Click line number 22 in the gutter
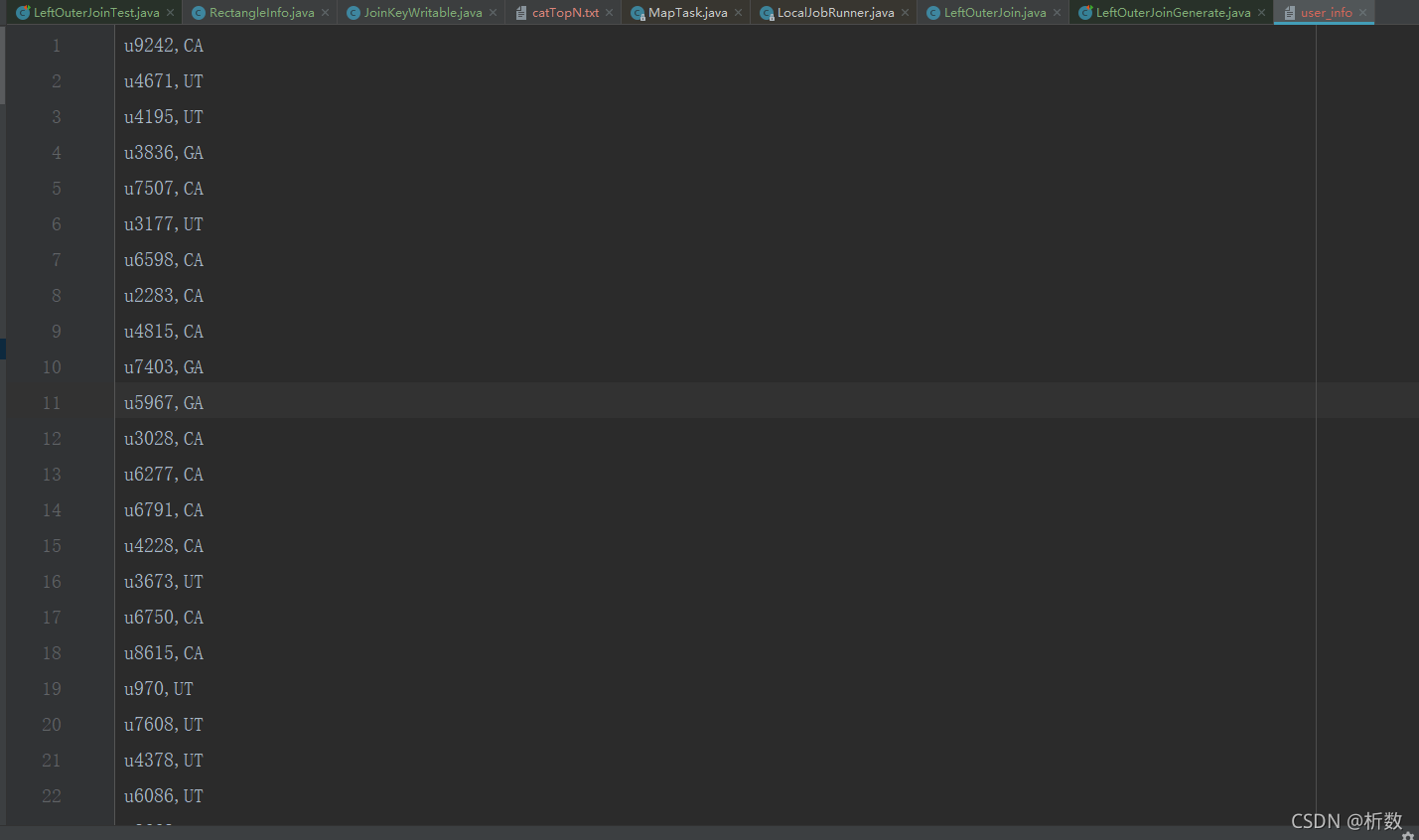Screen dimensions: 1419x840 [52, 796]
